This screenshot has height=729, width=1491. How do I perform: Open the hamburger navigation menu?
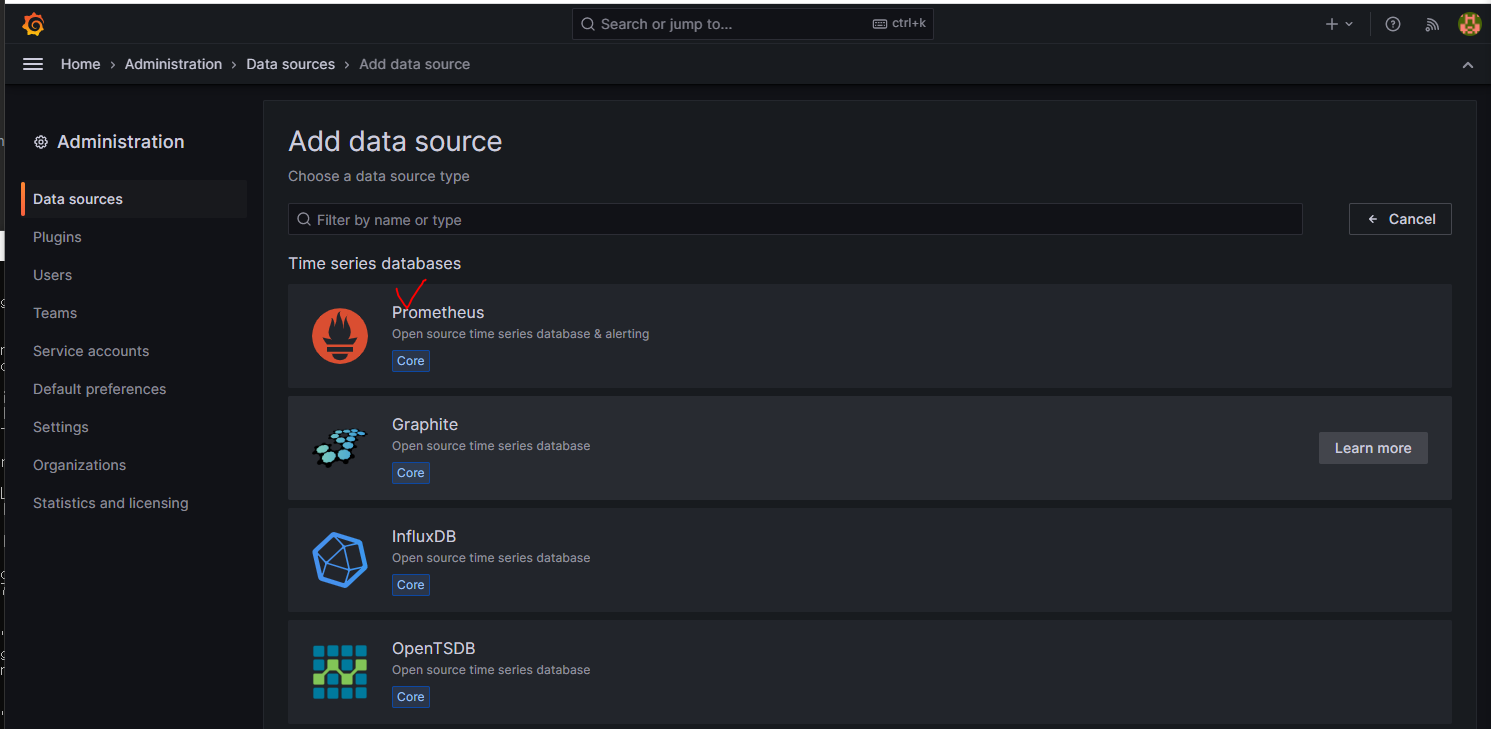click(x=33, y=64)
